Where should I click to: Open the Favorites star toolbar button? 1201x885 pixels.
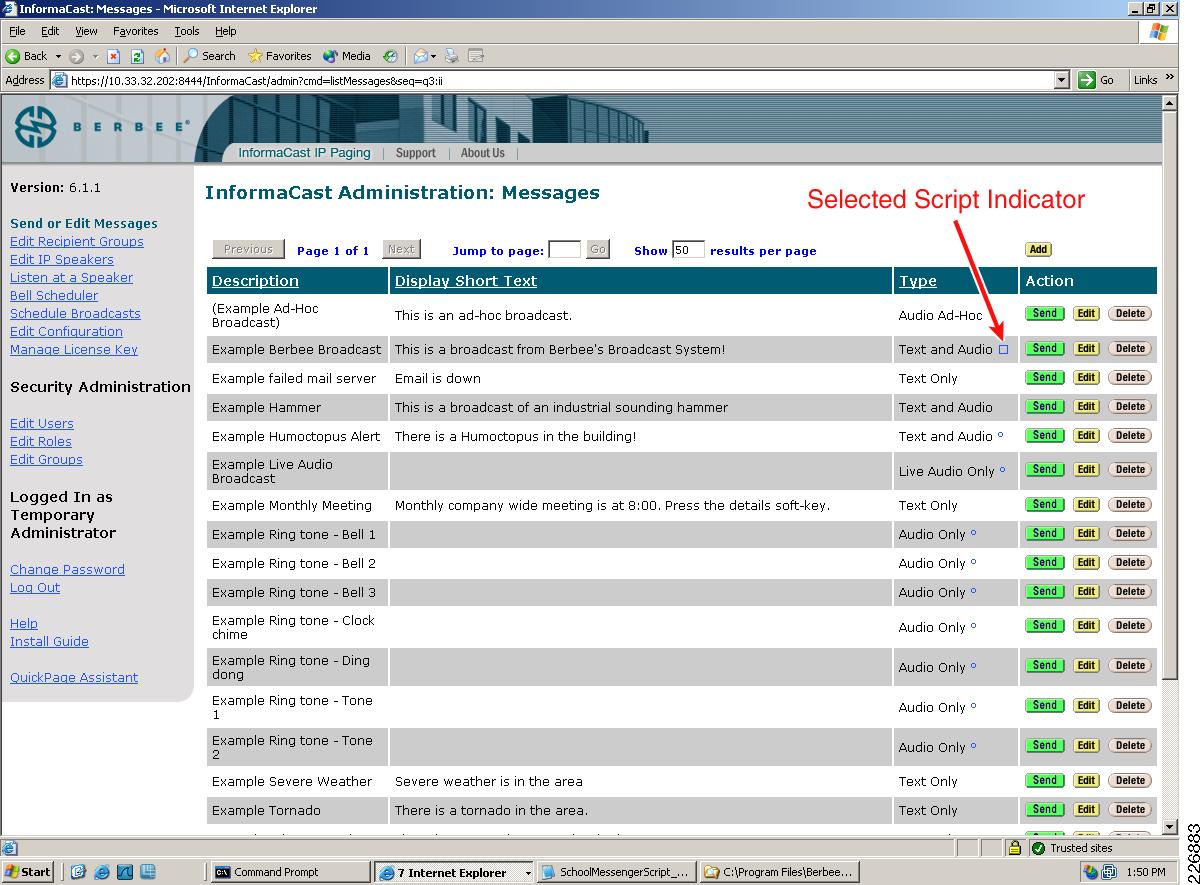[x=279, y=56]
